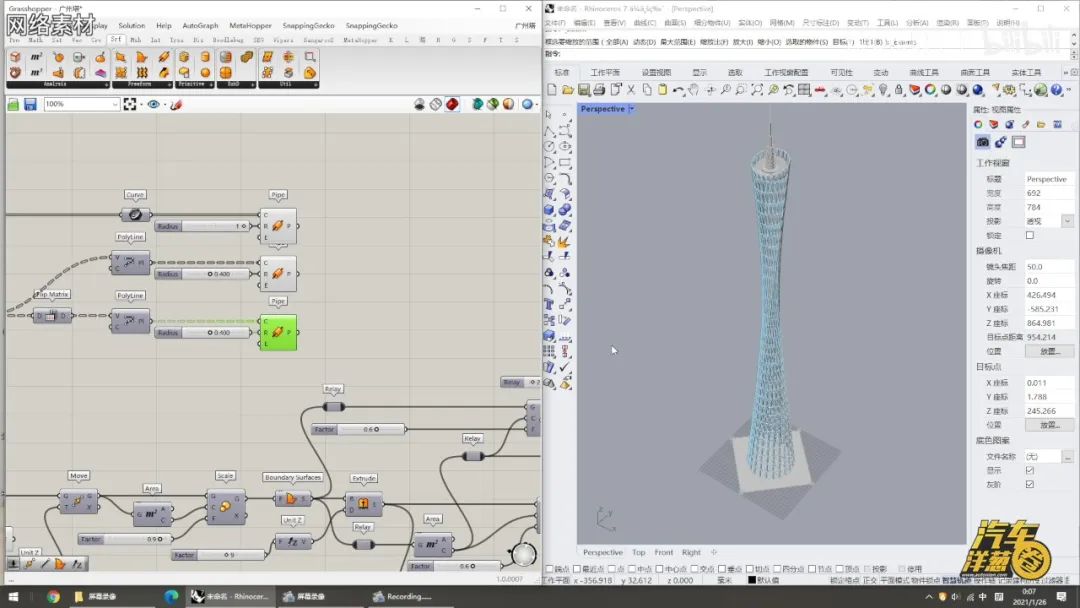Select the red shaded preview mode icon
The width and height of the screenshot is (1080, 608).
click(x=452, y=104)
